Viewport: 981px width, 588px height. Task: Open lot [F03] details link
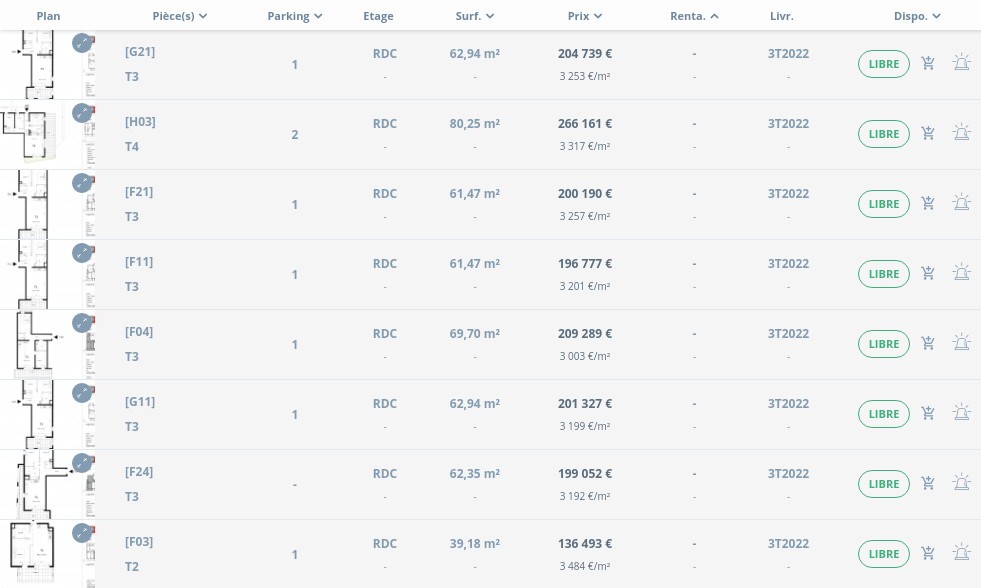click(x=139, y=542)
